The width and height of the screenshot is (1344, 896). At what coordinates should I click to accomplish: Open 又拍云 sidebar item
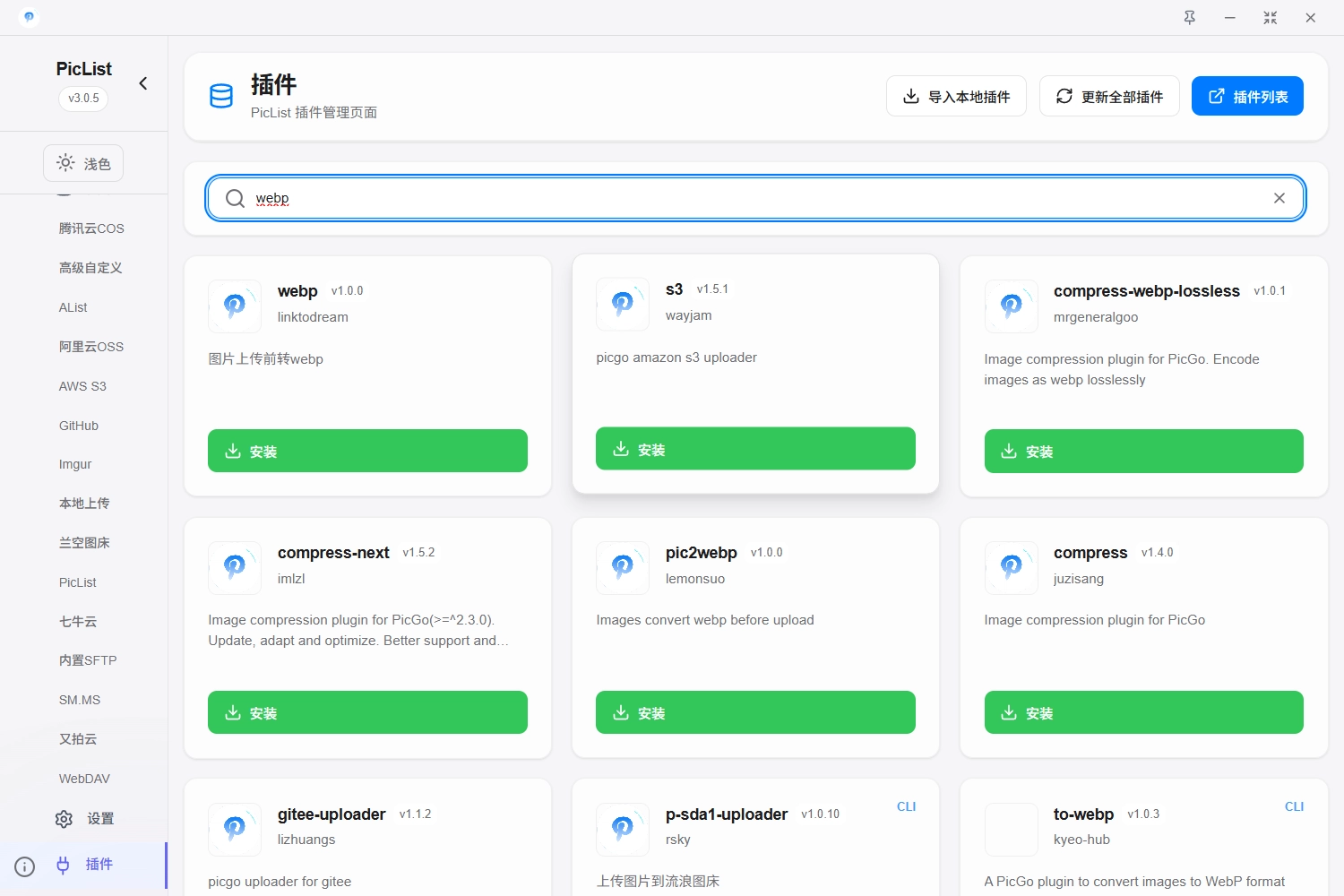tap(78, 739)
